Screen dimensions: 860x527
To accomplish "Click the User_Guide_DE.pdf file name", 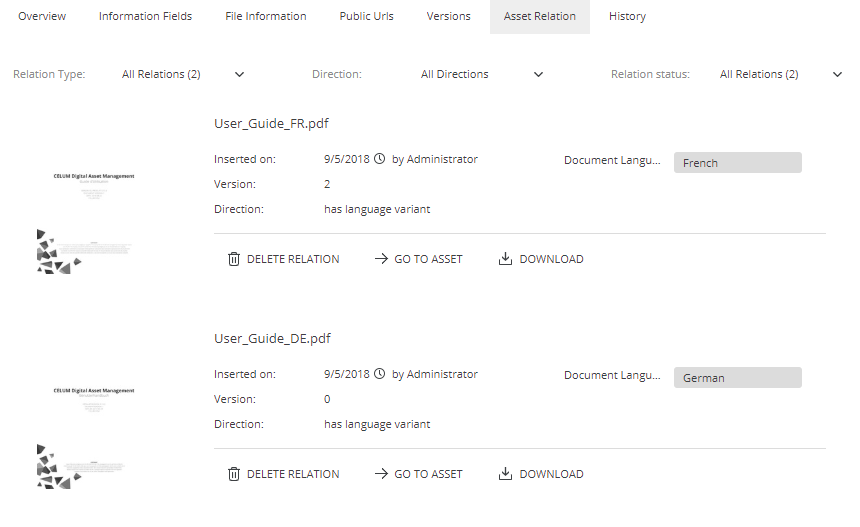I will click(272, 338).
